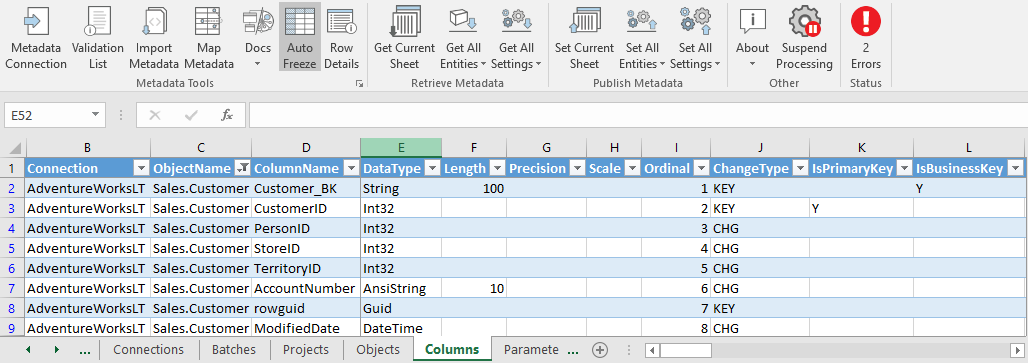Show Row Details
Viewport: 1028px width, 363px height.
tap(342, 37)
